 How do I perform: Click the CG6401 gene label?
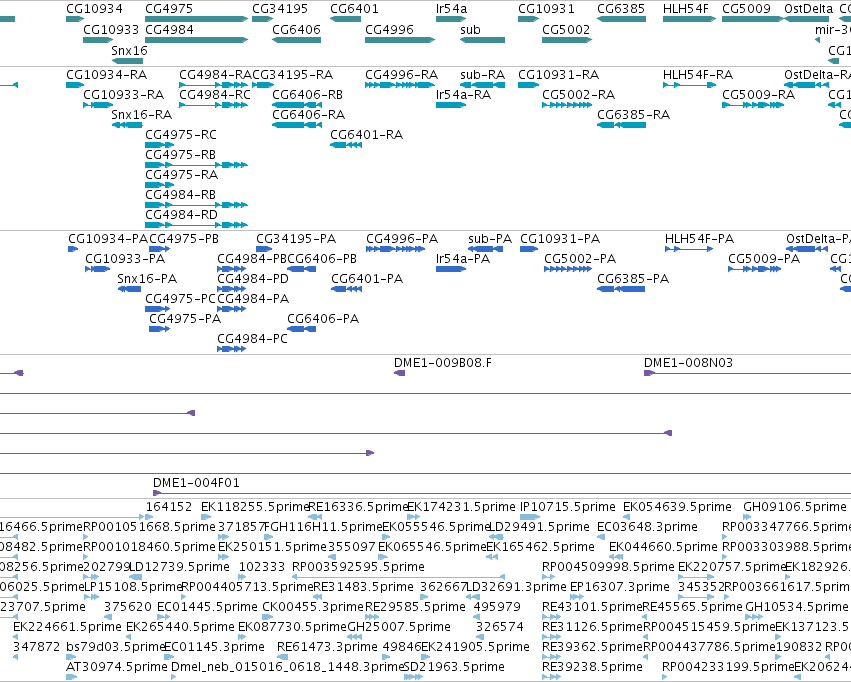(x=354, y=9)
